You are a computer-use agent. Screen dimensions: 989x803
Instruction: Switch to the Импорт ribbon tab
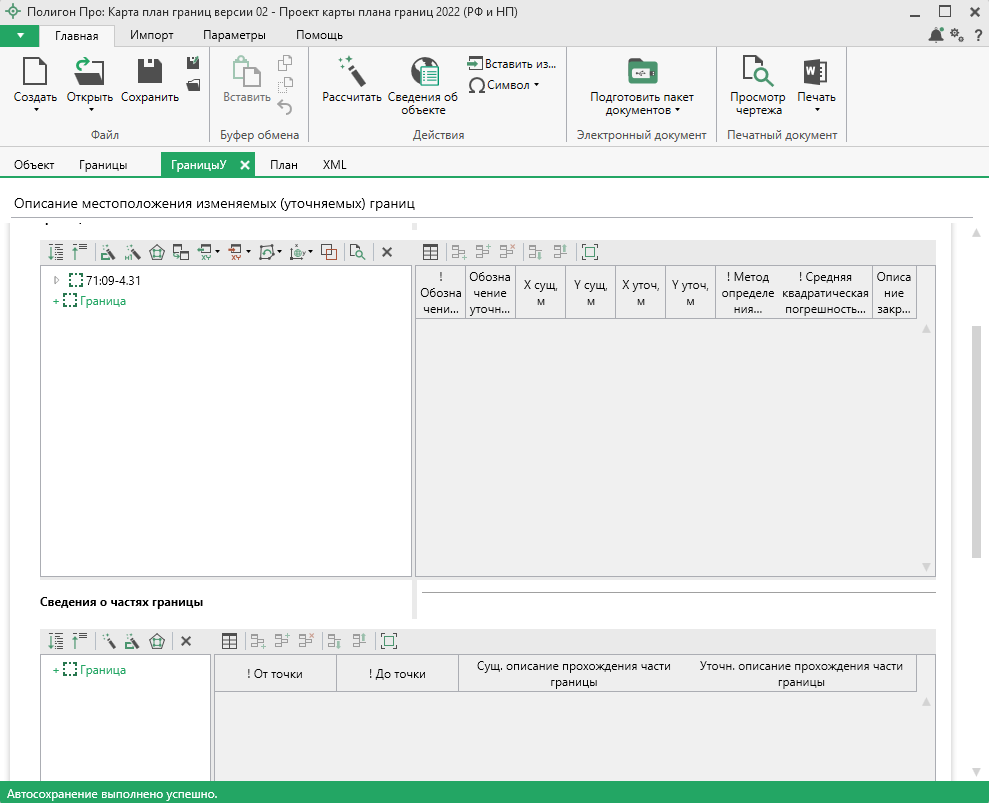[151, 35]
